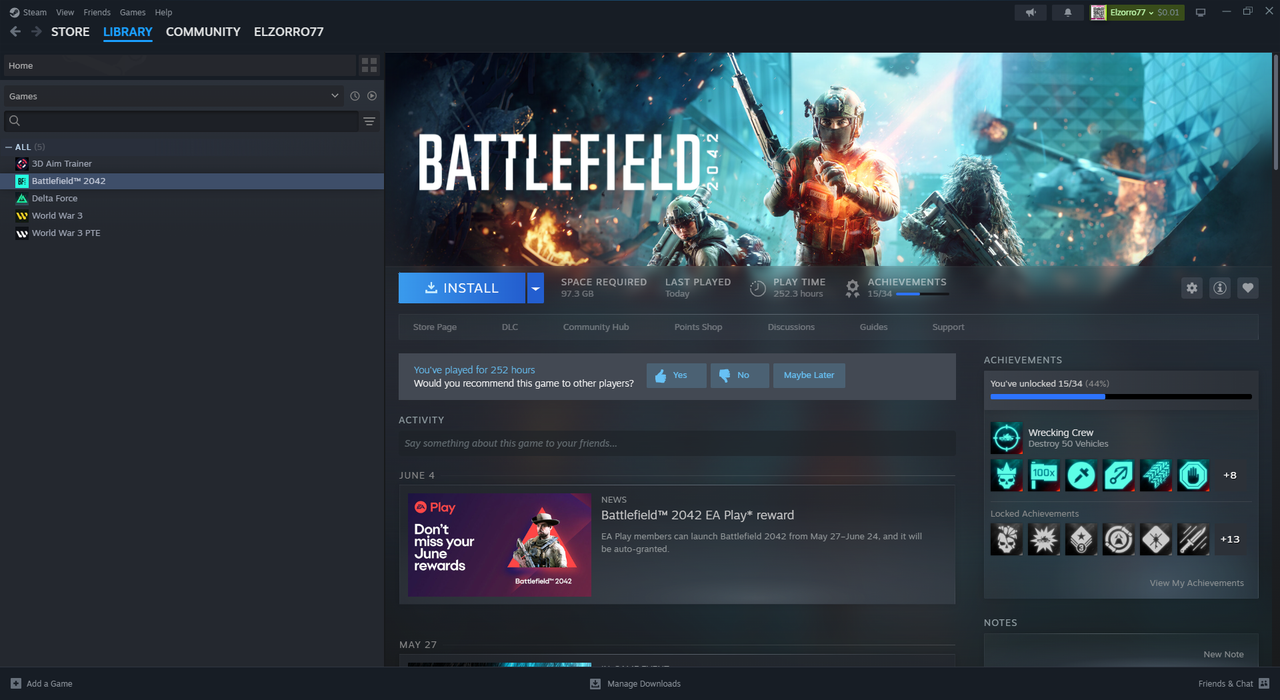Click the back navigation arrow

click(x=15, y=32)
